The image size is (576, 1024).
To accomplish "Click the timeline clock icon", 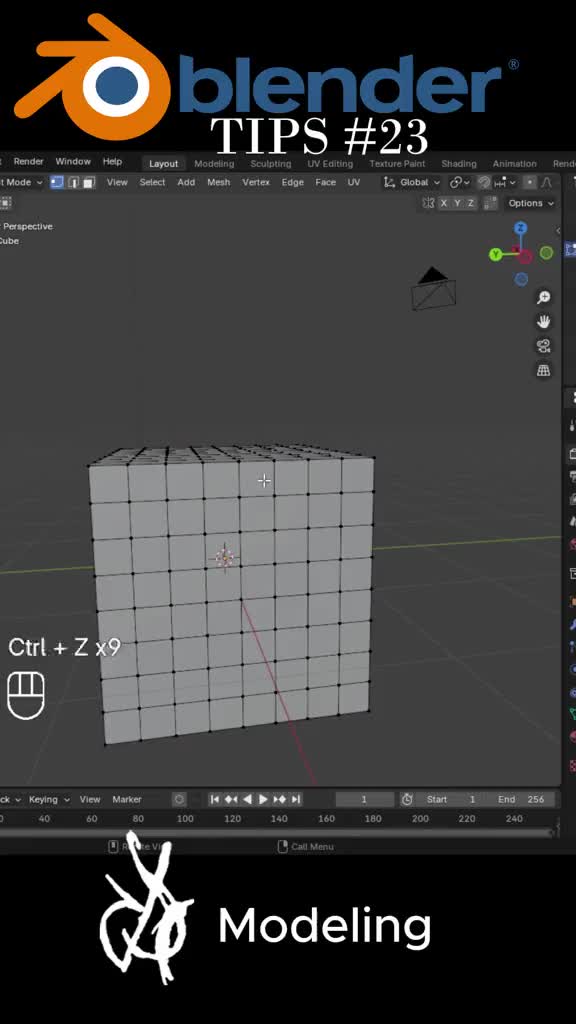I will pyautogui.click(x=407, y=799).
